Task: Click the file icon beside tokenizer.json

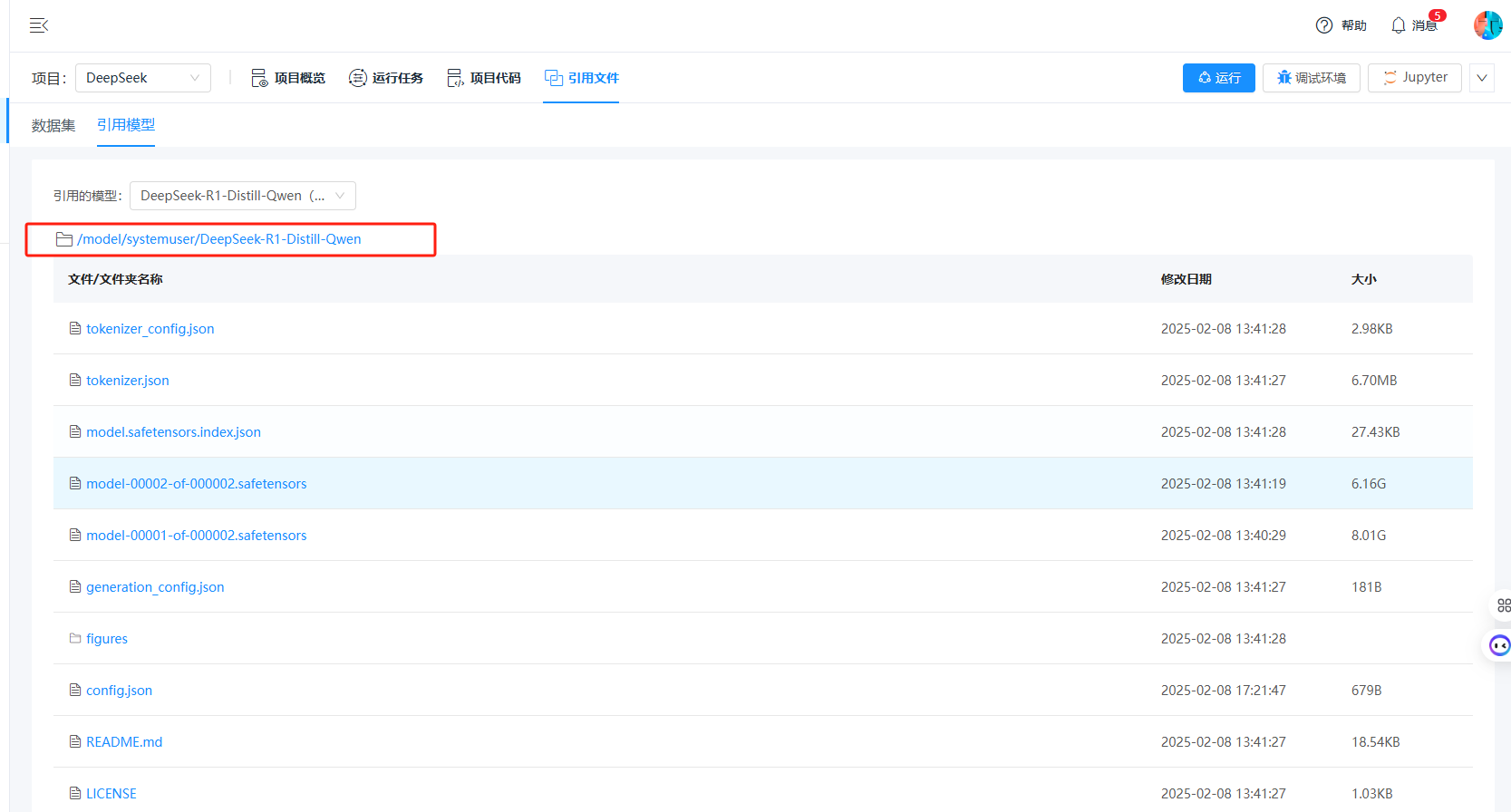Action: click(75, 380)
